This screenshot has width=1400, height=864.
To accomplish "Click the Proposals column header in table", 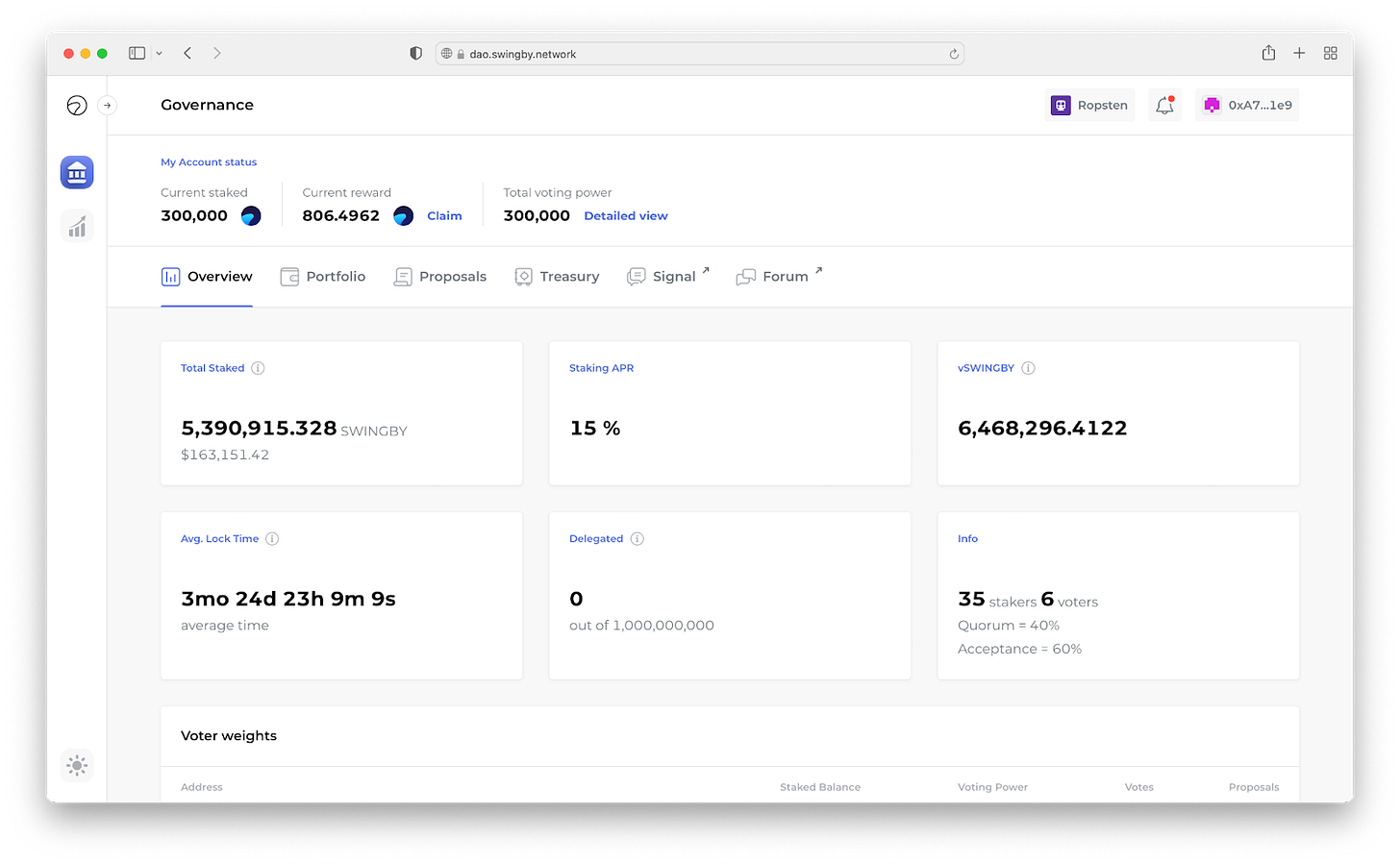I will point(1254,787).
